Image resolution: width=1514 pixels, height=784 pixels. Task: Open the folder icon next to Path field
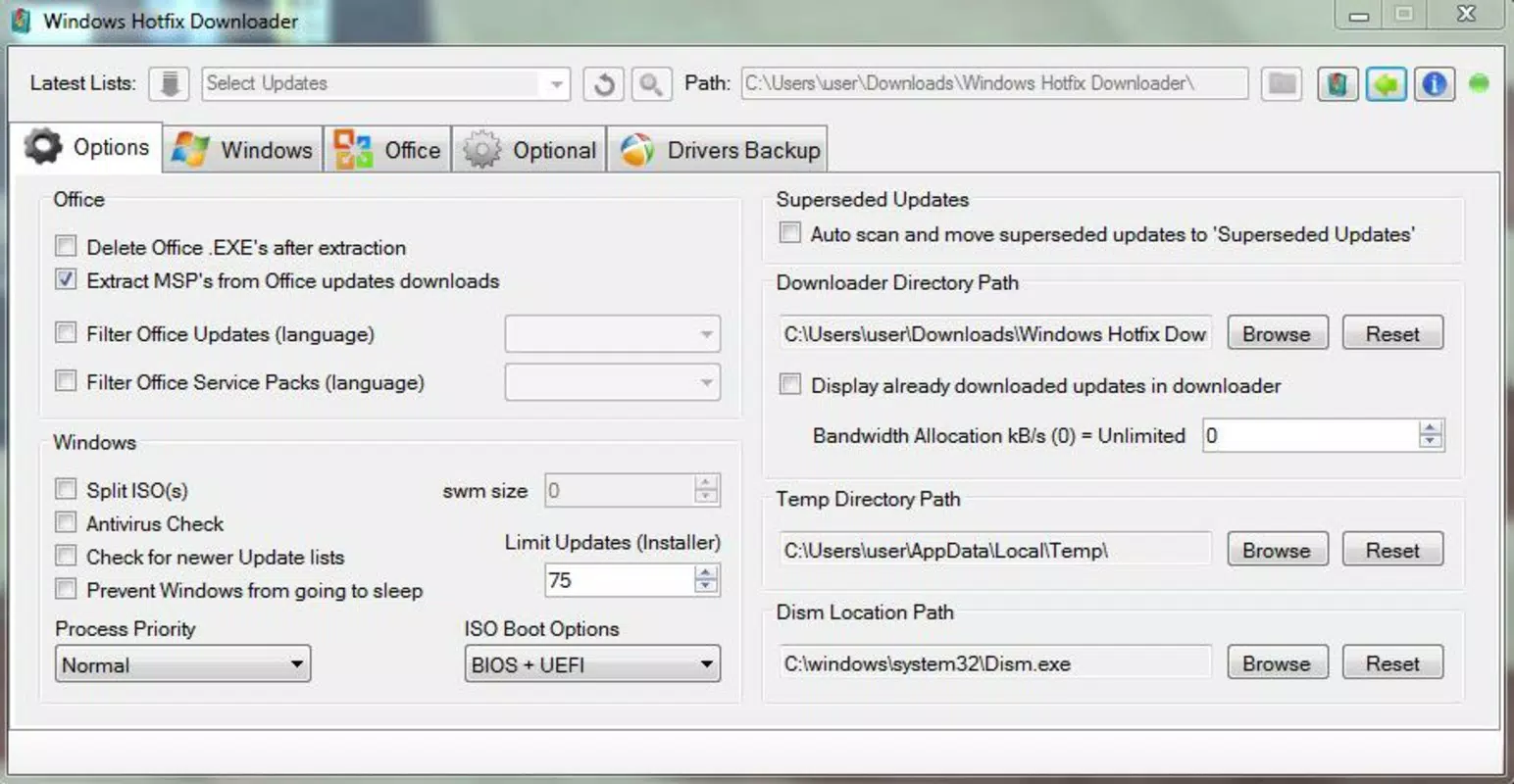pos(1282,84)
